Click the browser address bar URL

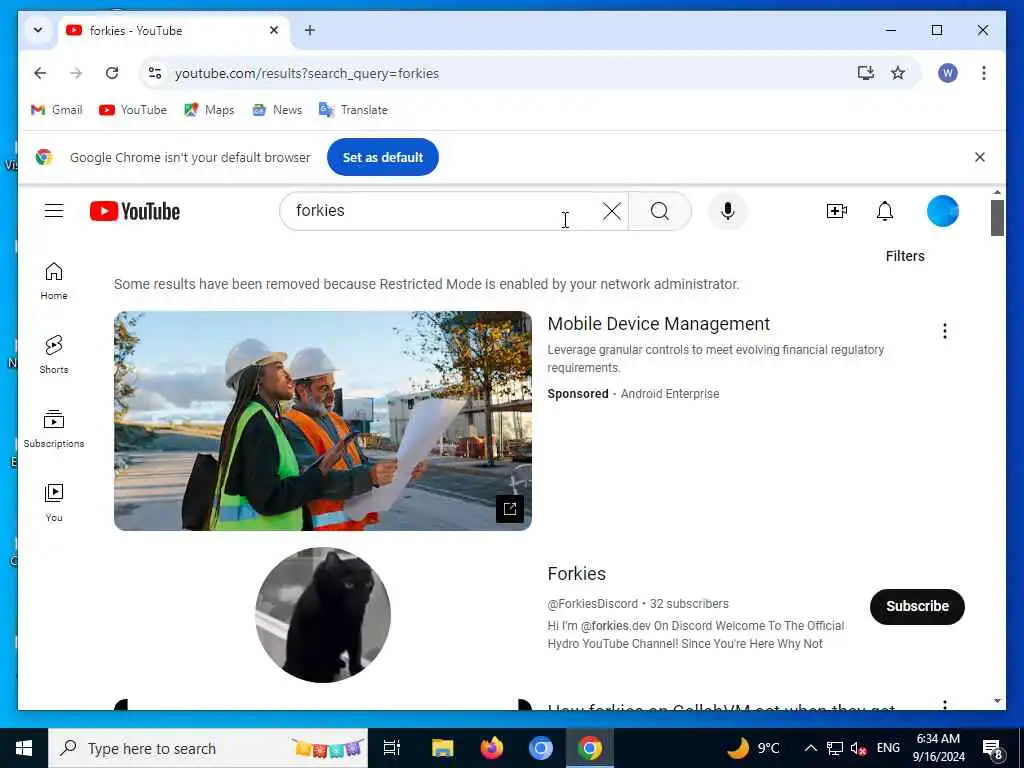307,73
